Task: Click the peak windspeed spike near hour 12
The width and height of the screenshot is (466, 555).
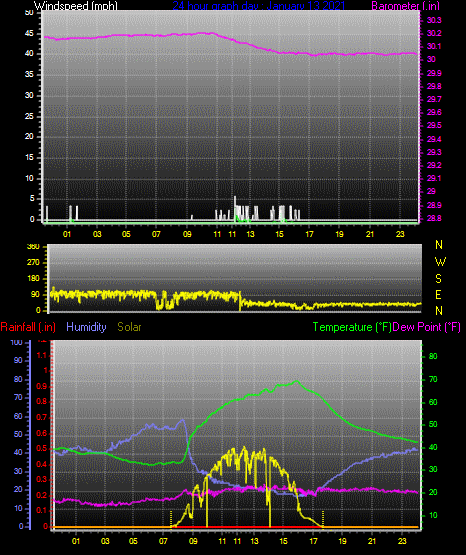Action: click(x=235, y=208)
